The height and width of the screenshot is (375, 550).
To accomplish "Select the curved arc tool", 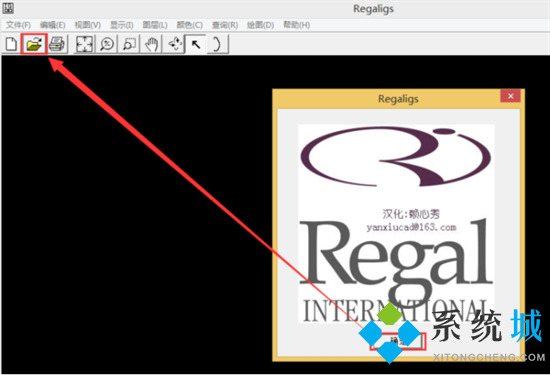I will (x=217, y=44).
